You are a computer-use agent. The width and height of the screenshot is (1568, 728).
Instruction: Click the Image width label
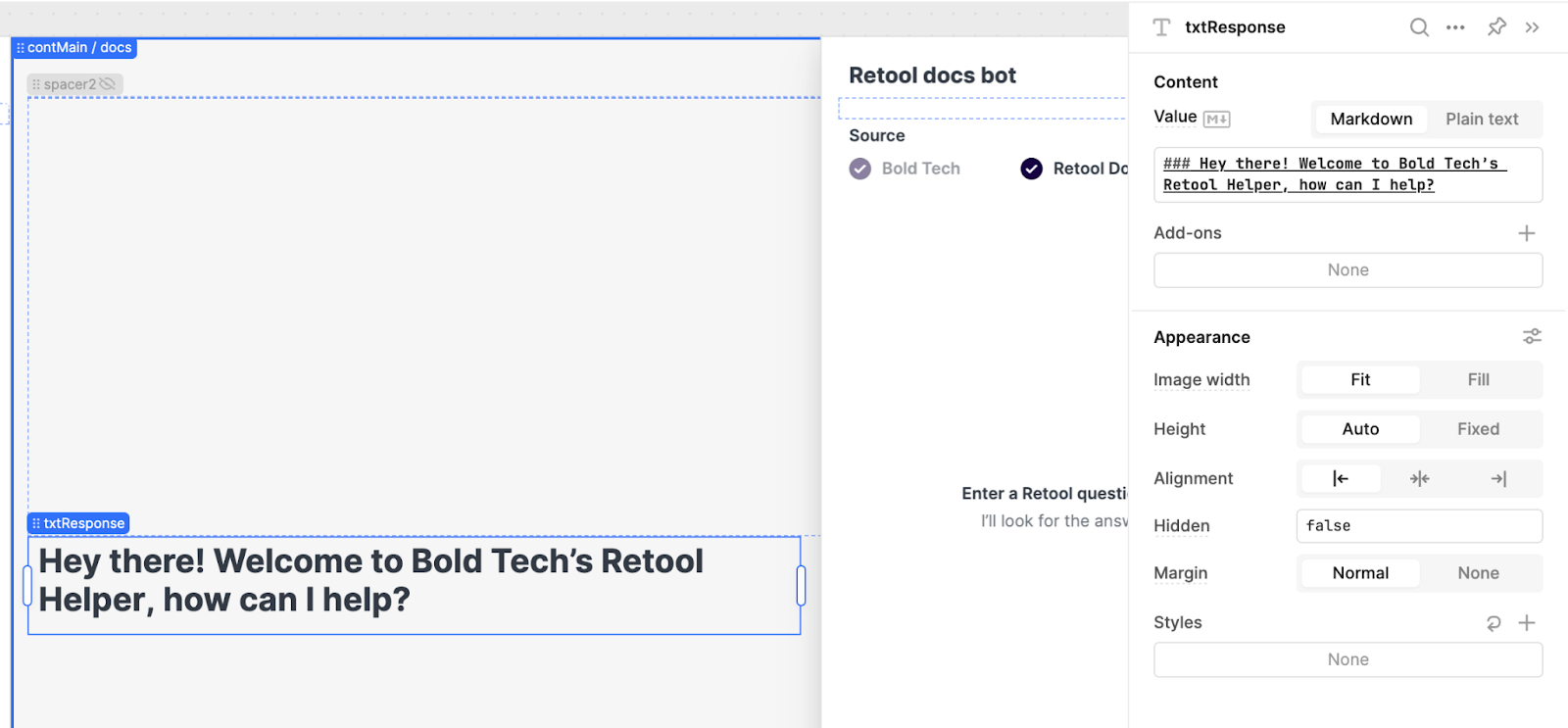1201,380
